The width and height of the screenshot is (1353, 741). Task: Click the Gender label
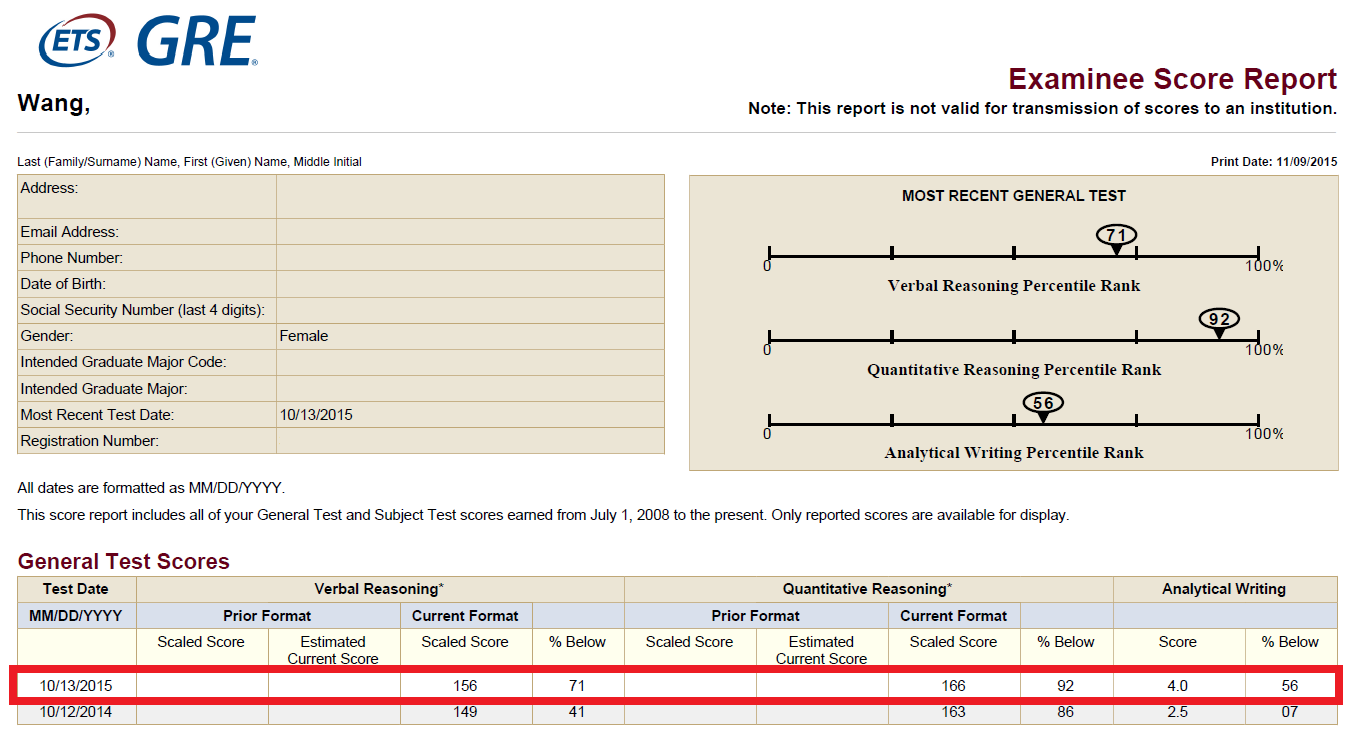click(47, 336)
